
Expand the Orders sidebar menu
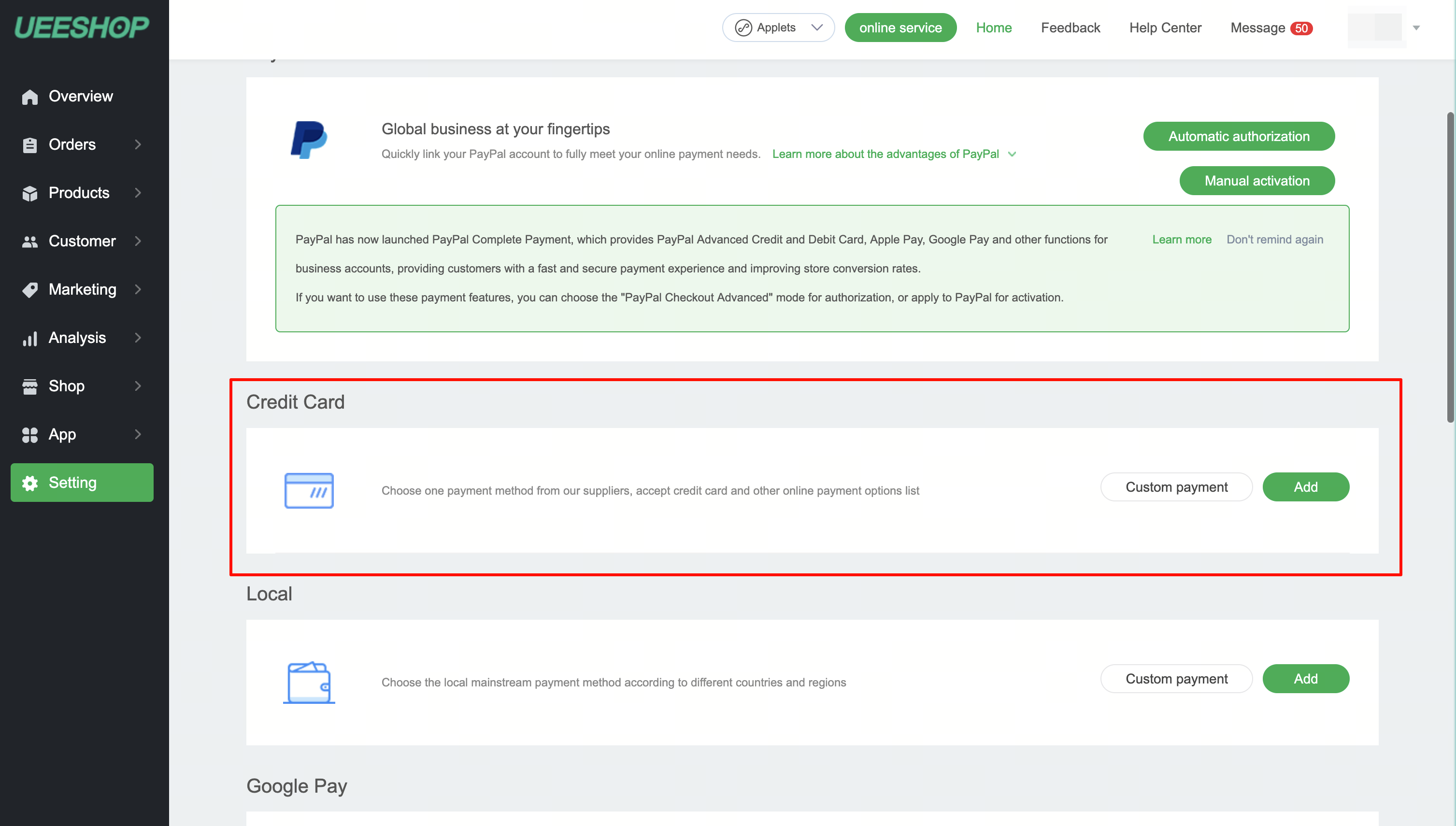(x=138, y=144)
